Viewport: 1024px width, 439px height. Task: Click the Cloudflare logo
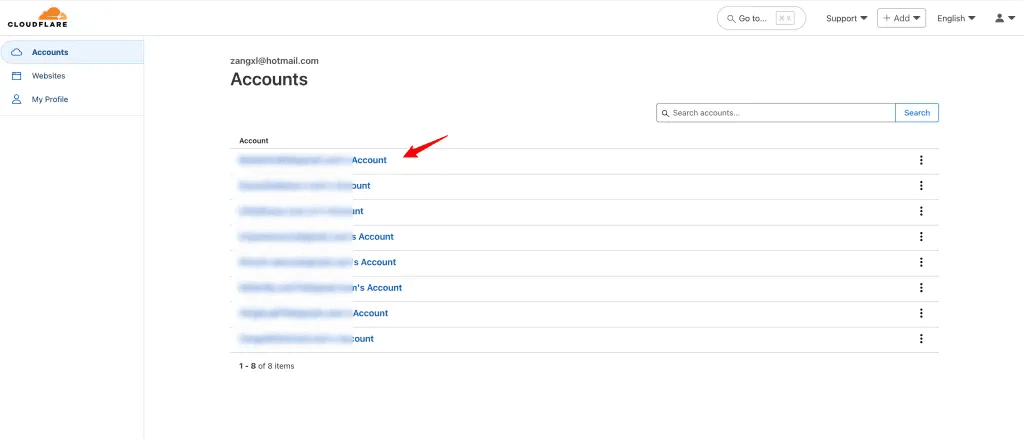[37, 17]
